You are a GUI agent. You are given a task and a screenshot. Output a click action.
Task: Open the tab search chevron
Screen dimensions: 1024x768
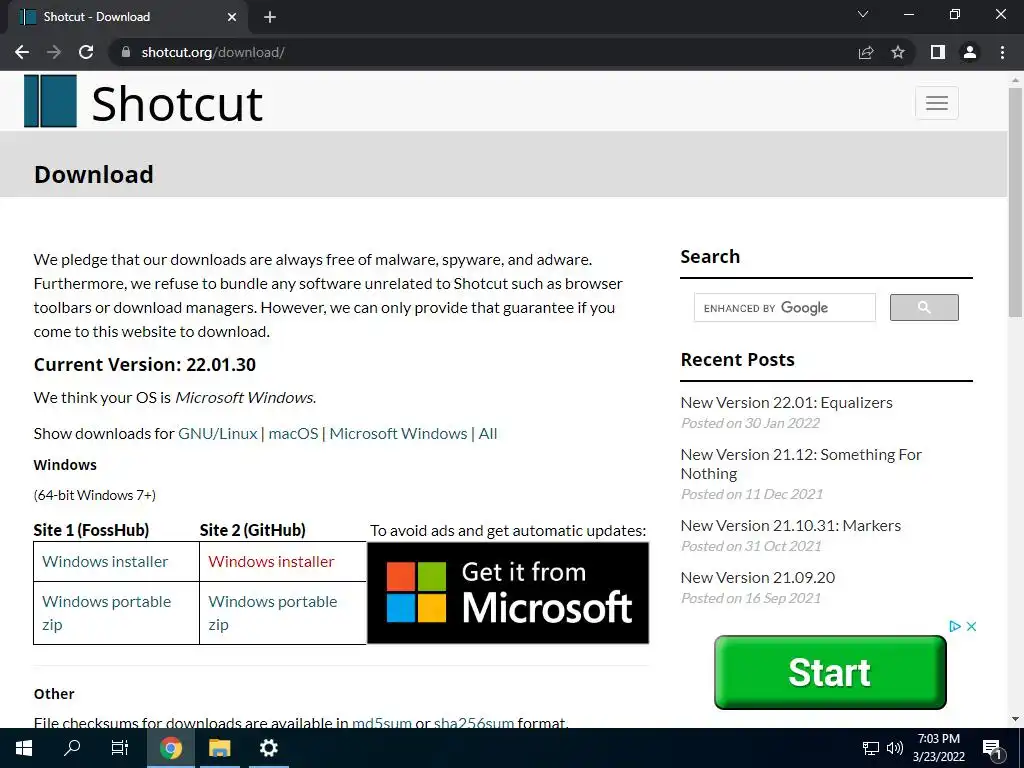coord(863,14)
